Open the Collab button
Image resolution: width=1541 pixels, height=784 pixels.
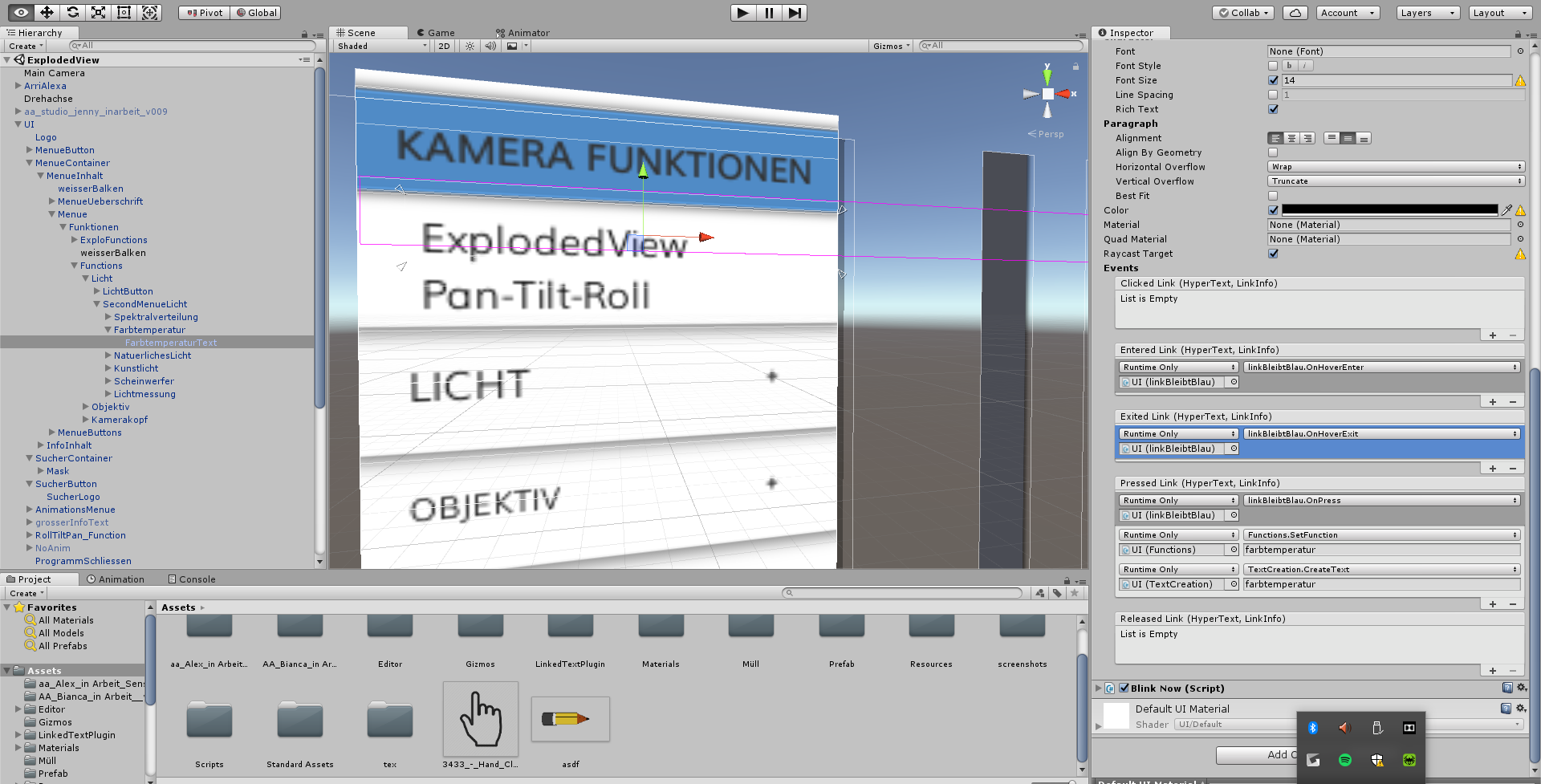pyautogui.click(x=1243, y=13)
